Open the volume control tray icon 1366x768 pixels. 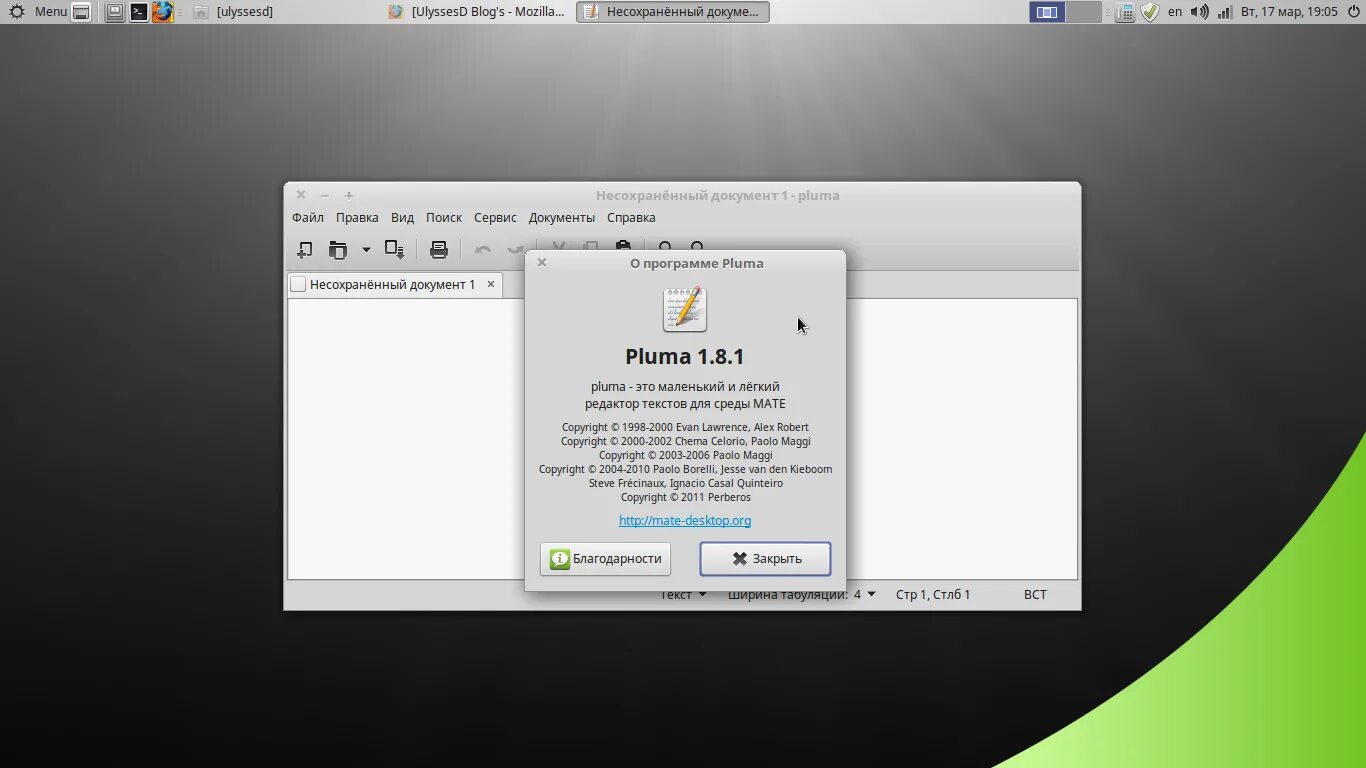coord(1199,12)
